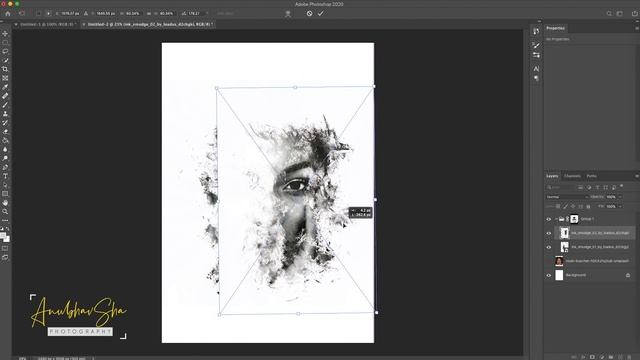Screen dimensions: 640x360
Task: Cancel the transform in options bar
Action: [309, 13]
